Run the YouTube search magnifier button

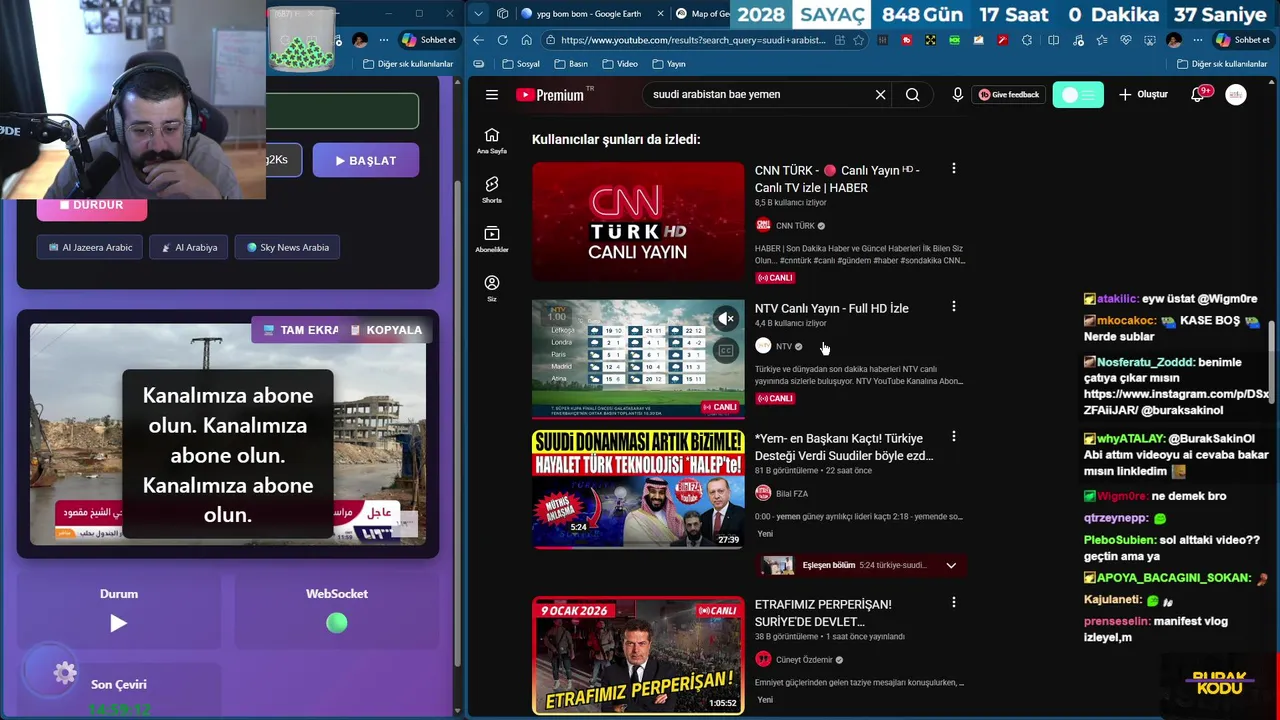tap(912, 94)
